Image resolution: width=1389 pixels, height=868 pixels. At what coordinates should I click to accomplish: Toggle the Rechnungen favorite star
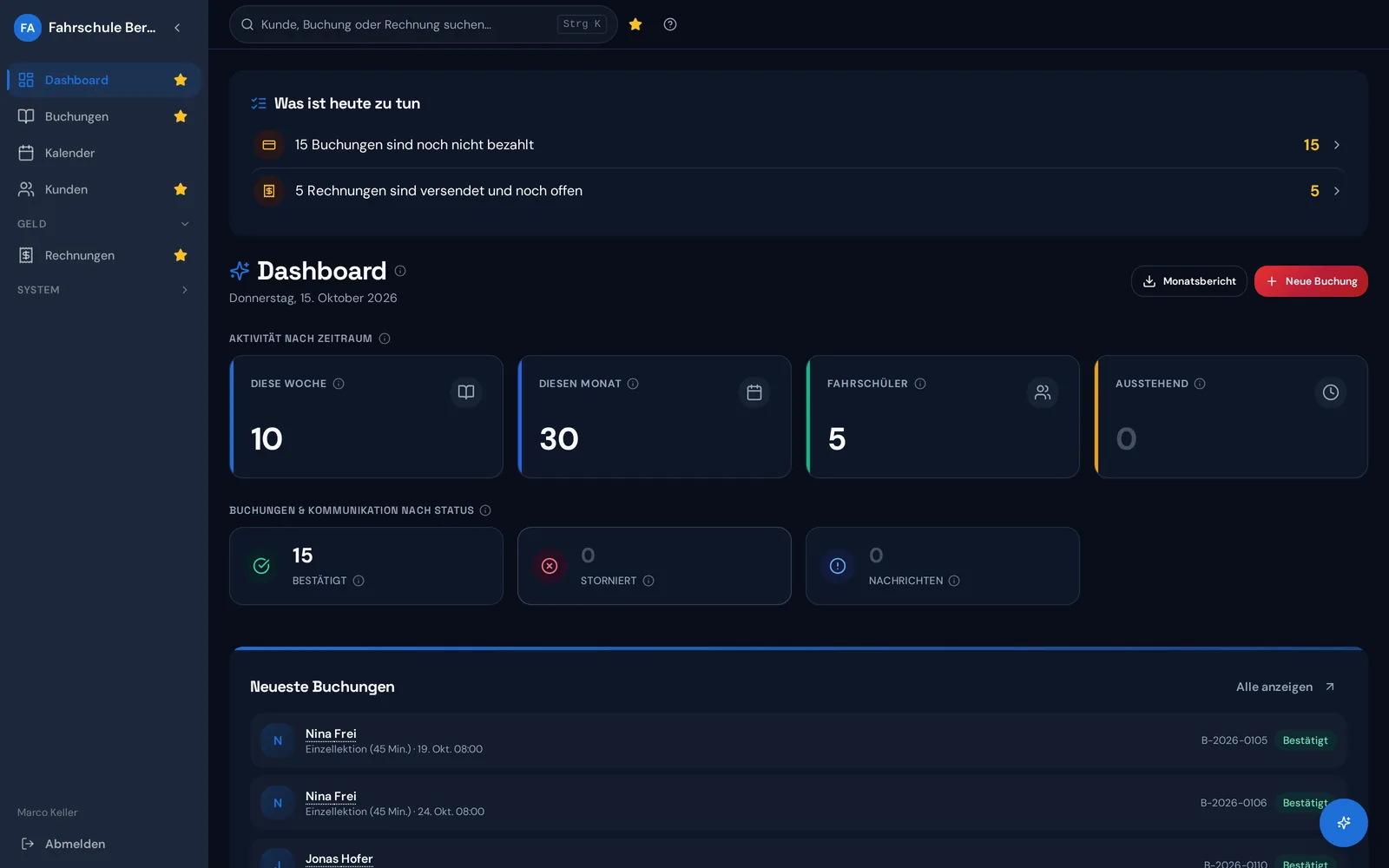[x=181, y=255]
